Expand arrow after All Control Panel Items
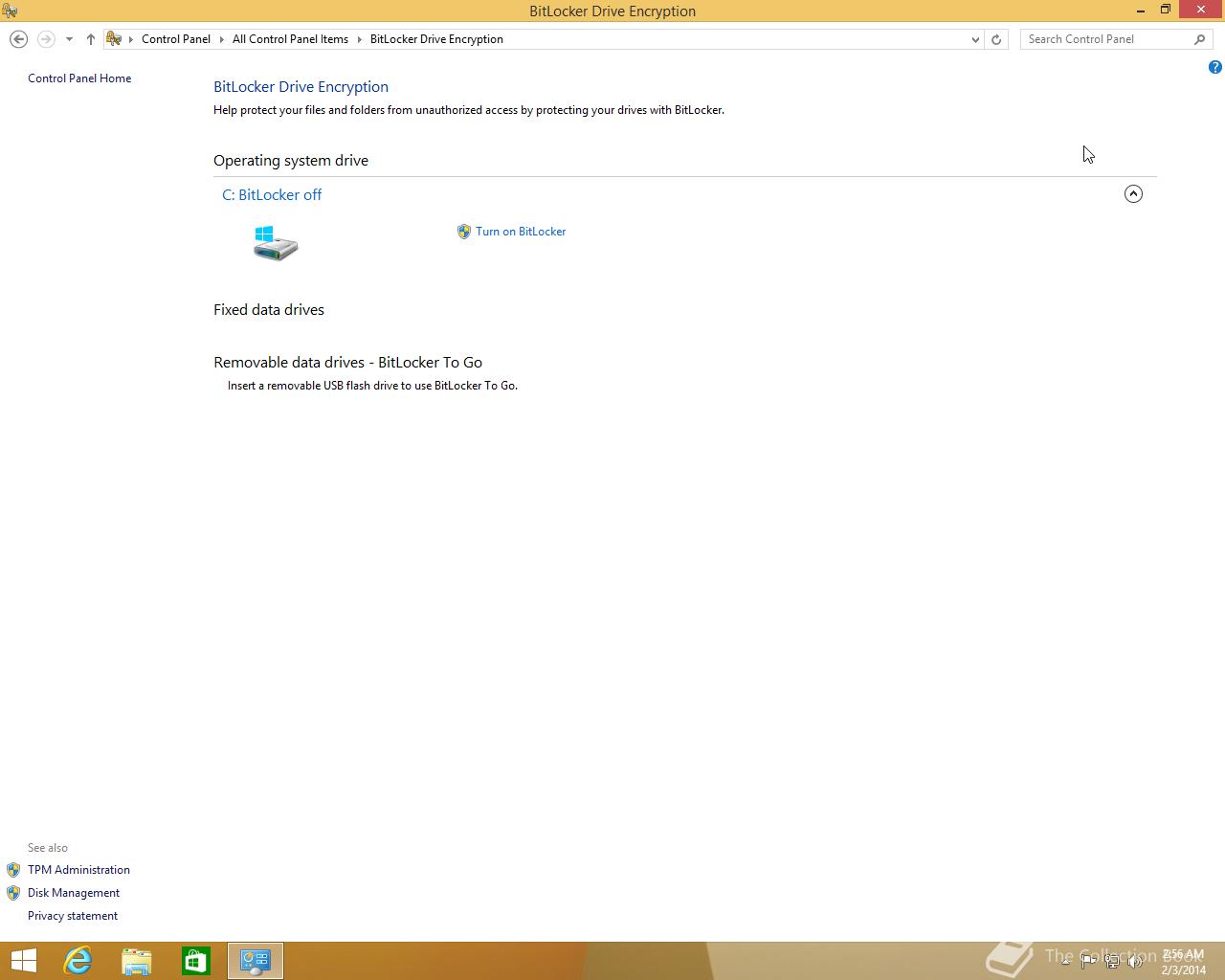 360,39
